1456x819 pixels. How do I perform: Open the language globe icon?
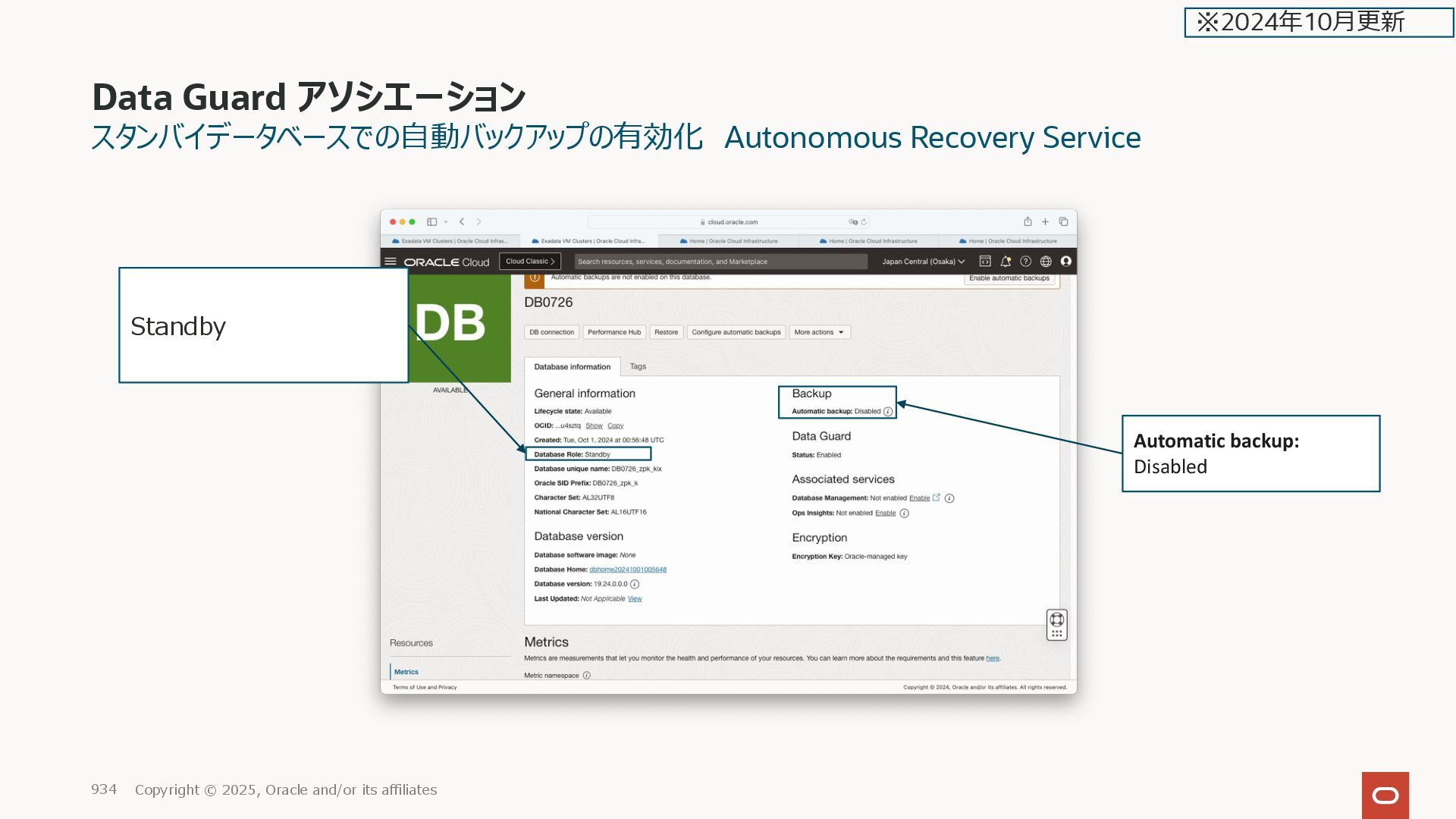click(x=1046, y=262)
